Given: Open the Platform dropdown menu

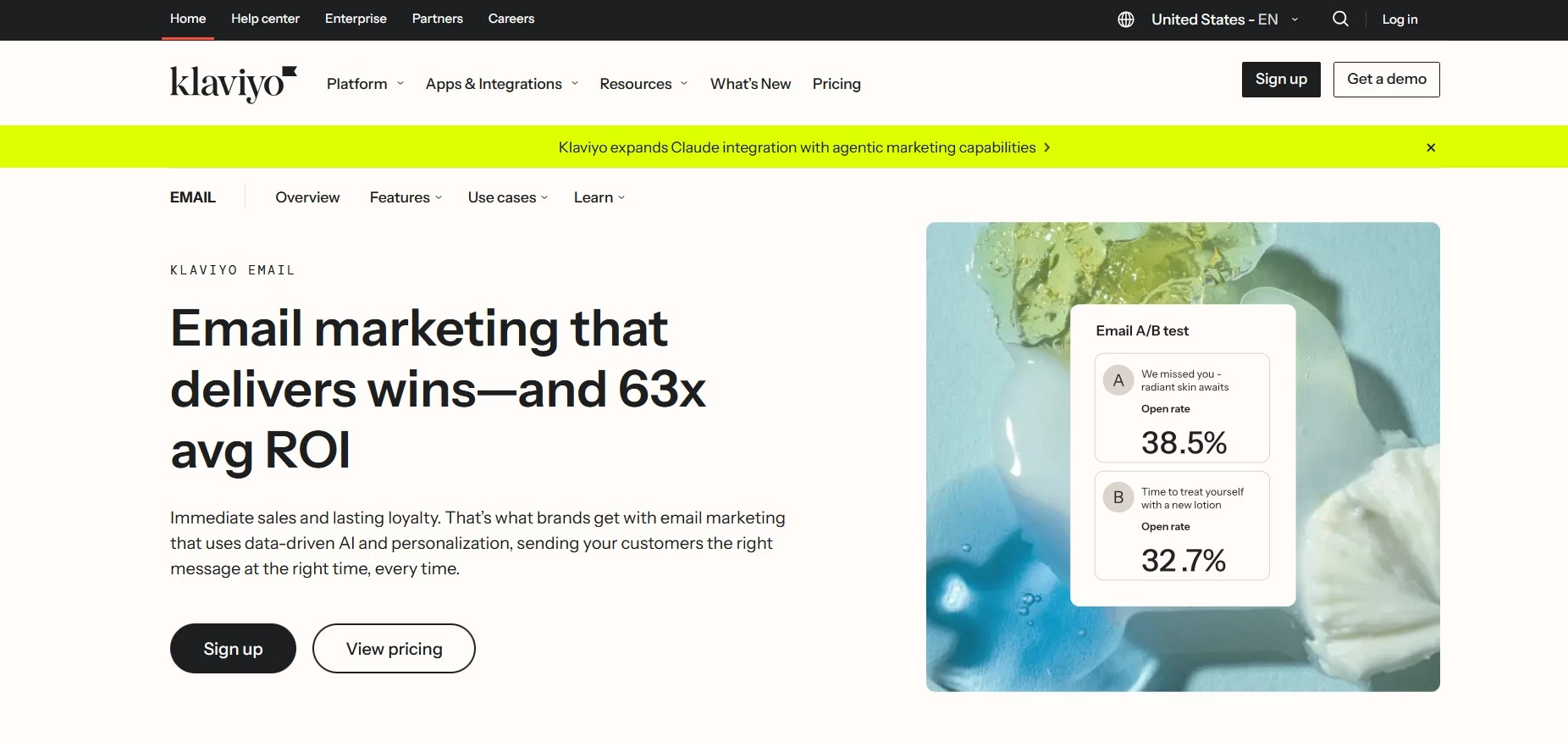Looking at the screenshot, I should point(366,84).
